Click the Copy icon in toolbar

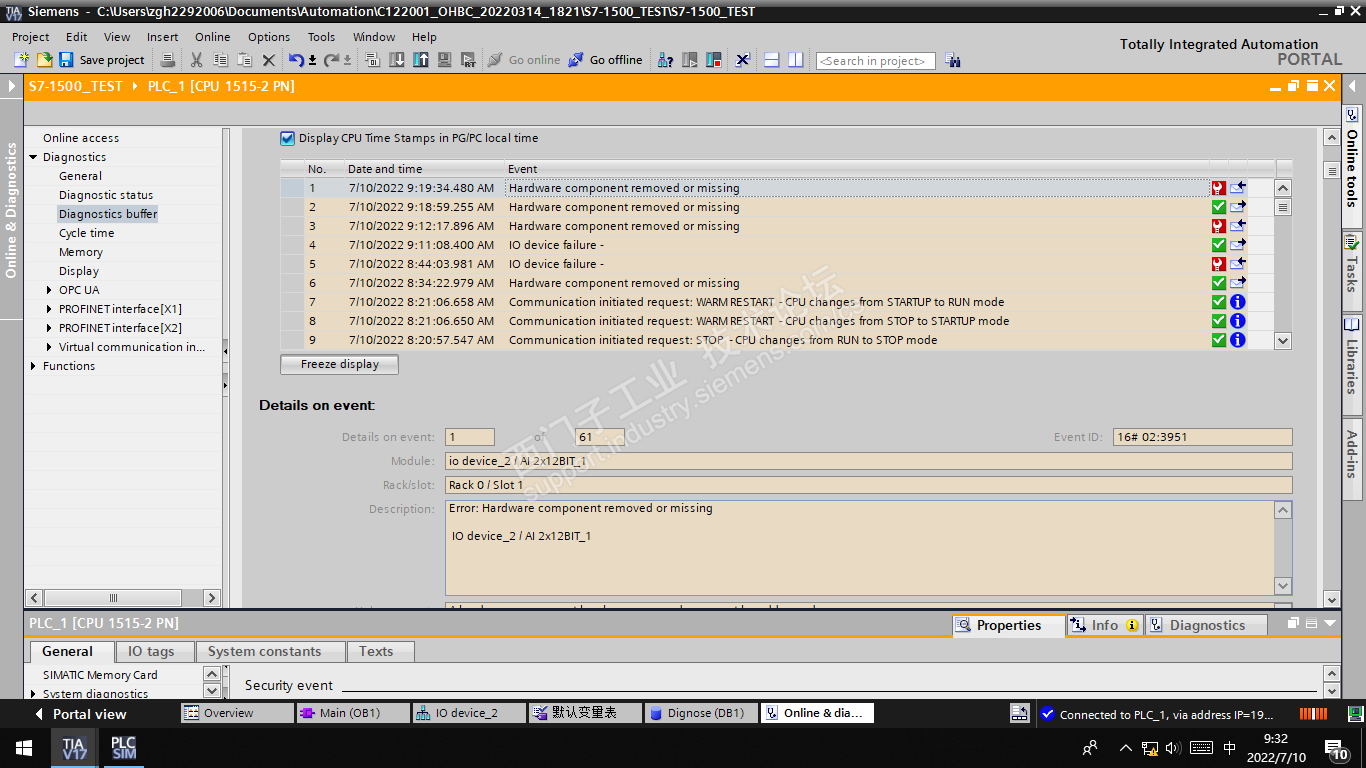[221, 60]
